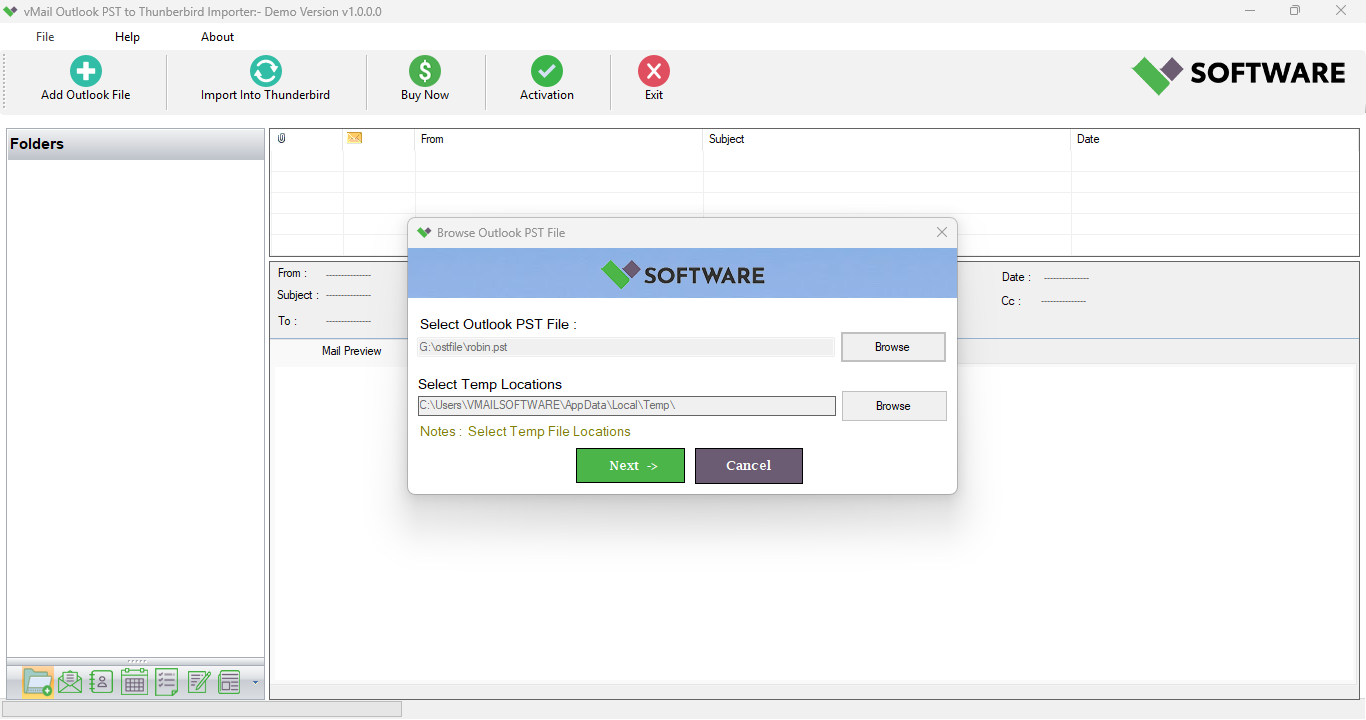Open the Help menu
The height and width of the screenshot is (720, 1366).
pyautogui.click(x=127, y=37)
